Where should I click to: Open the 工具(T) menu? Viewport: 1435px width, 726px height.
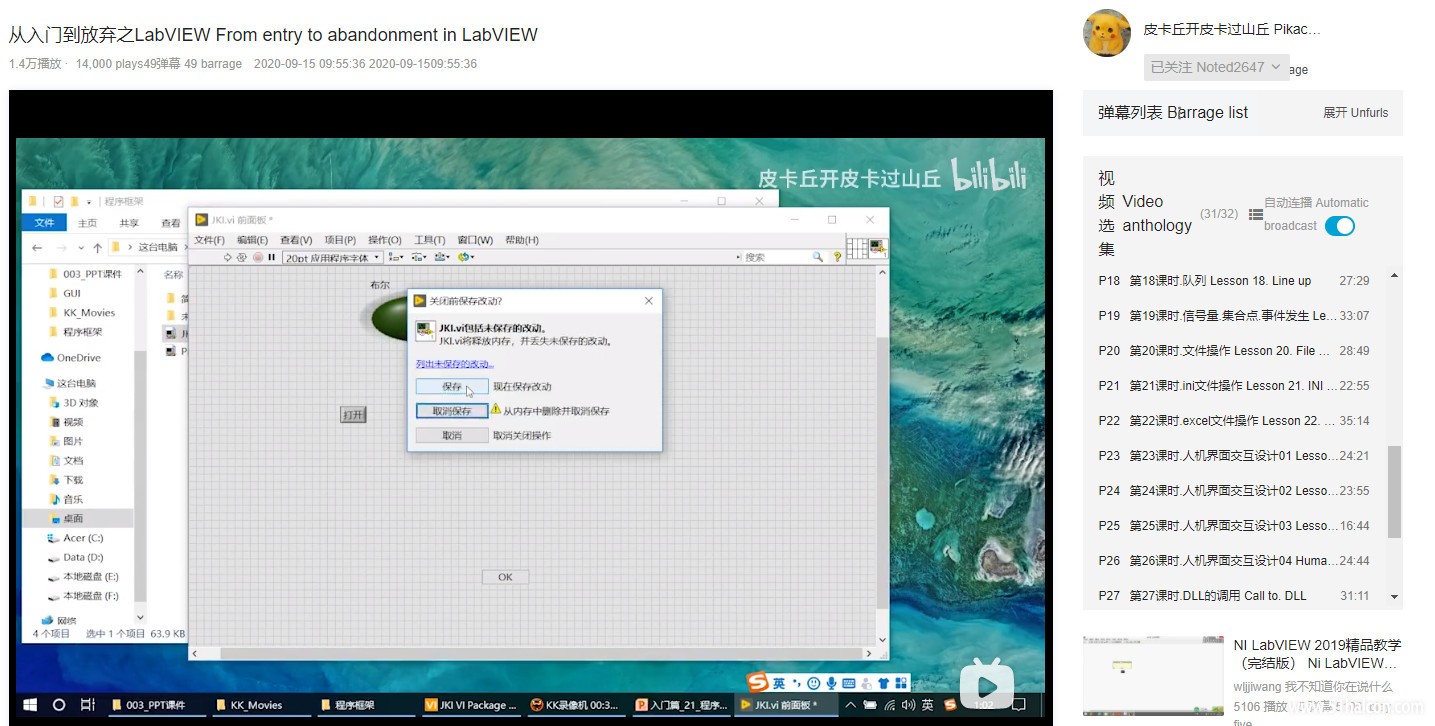(x=429, y=240)
